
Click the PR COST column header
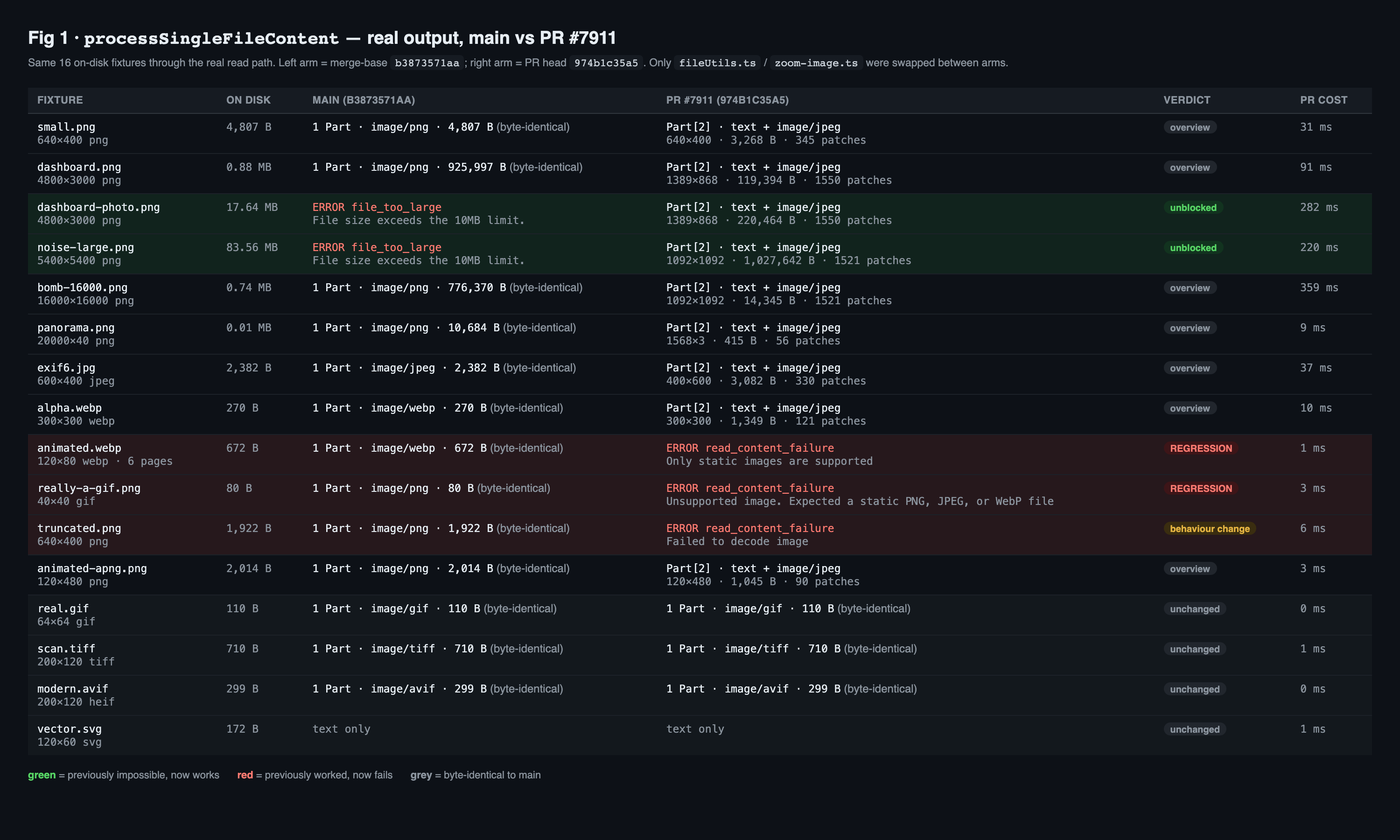tap(1323, 100)
